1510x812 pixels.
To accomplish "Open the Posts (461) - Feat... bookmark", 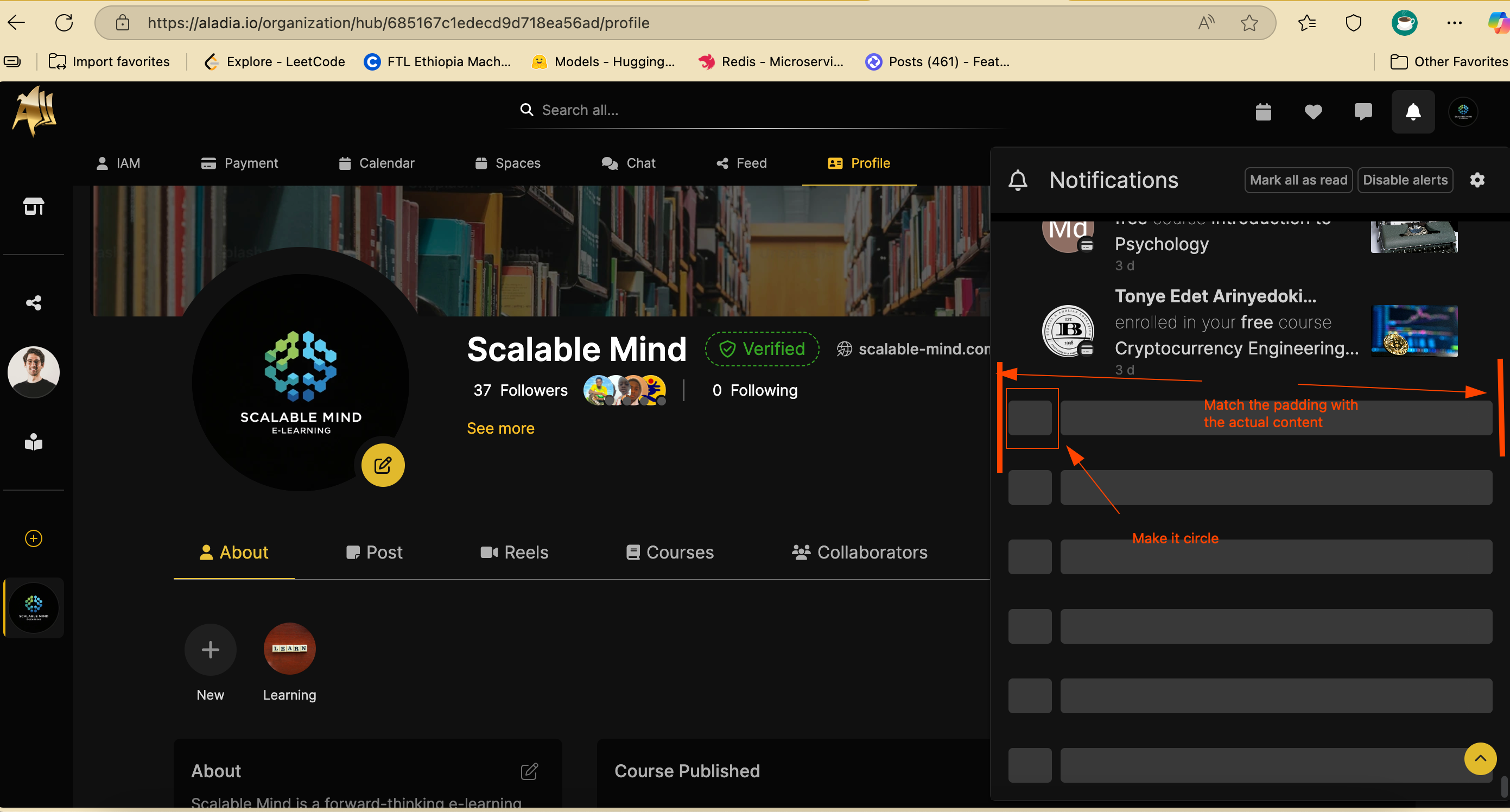I will click(937, 61).
